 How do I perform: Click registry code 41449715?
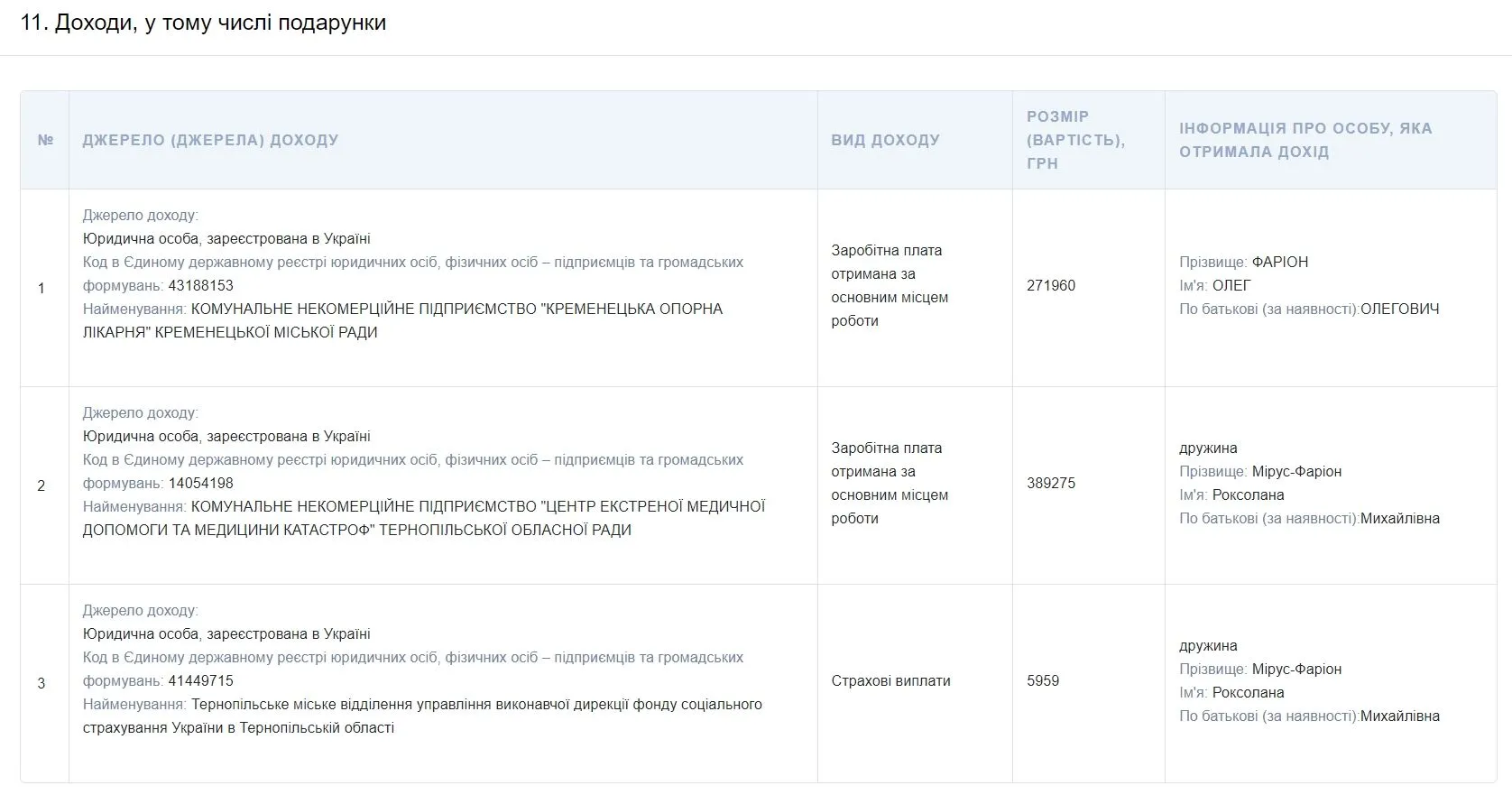coord(201,680)
